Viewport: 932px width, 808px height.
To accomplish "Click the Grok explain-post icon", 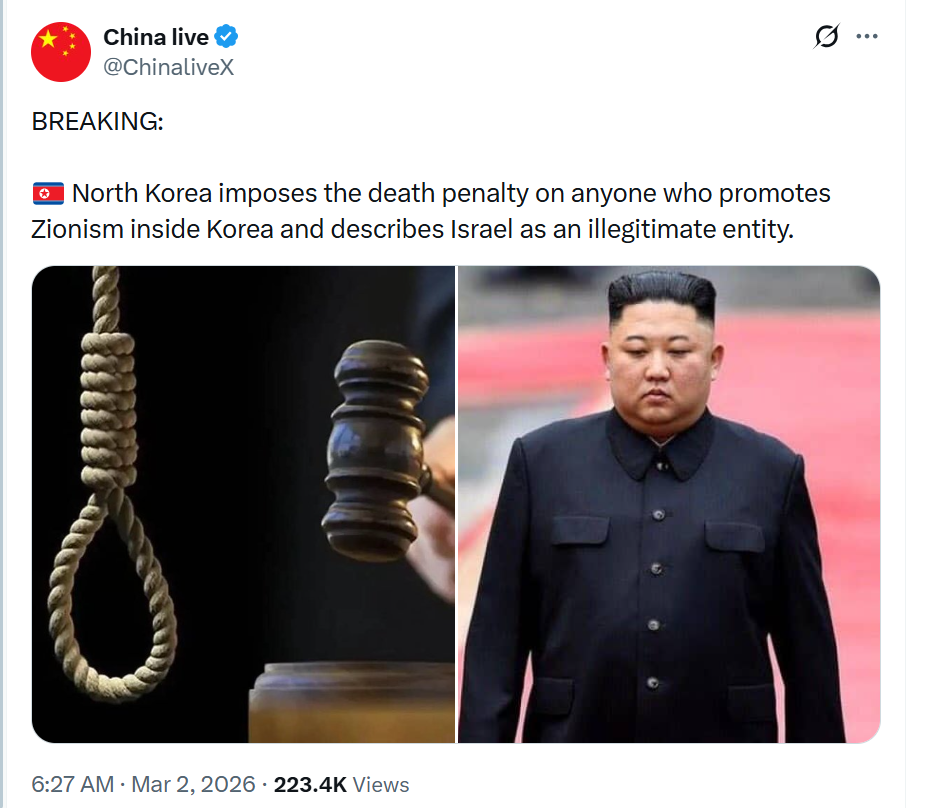I will tap(826, 36).
